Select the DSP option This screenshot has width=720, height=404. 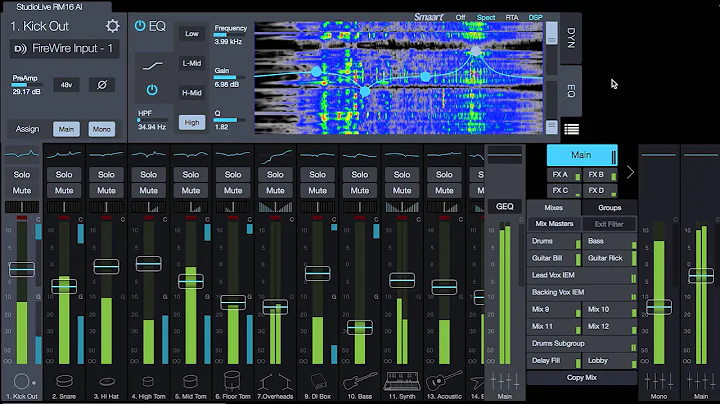(x=535, y=17)
